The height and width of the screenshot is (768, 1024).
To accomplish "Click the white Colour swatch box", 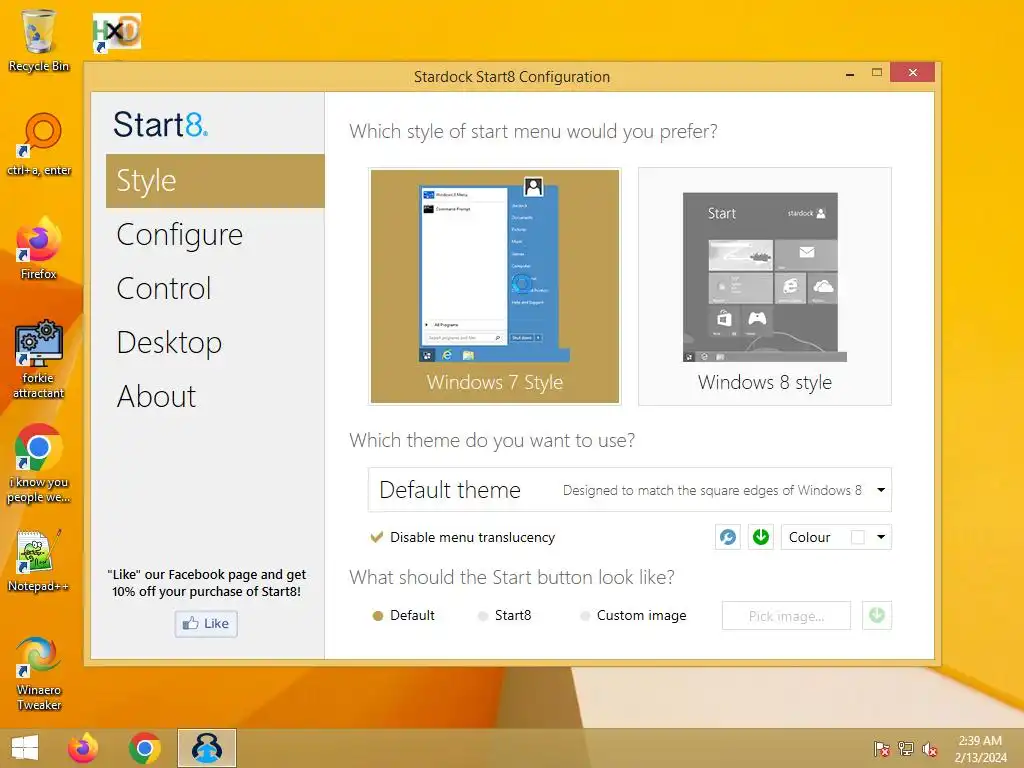I will click(857, 537).
